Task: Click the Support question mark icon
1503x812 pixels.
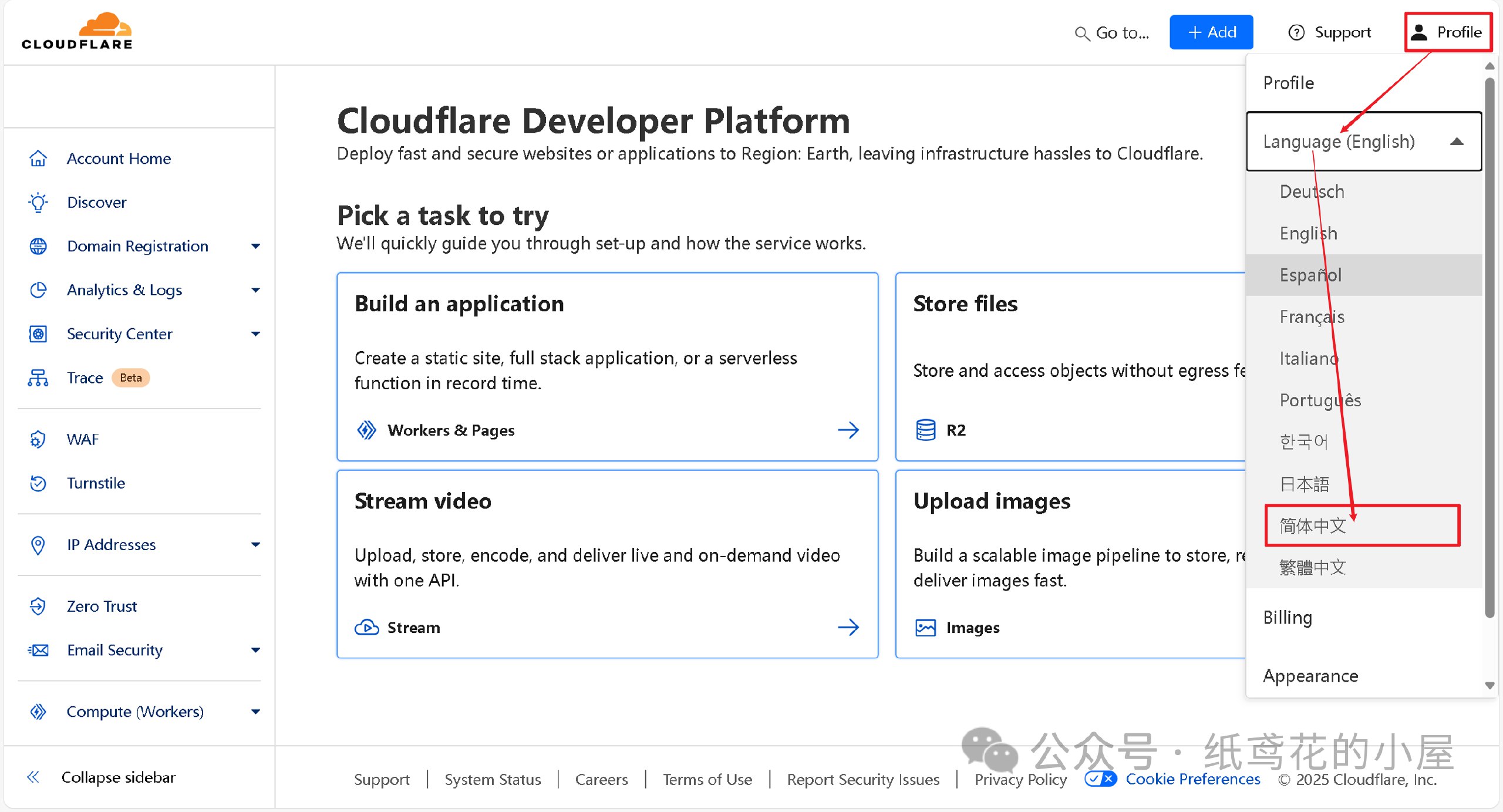Action: 1296,32
